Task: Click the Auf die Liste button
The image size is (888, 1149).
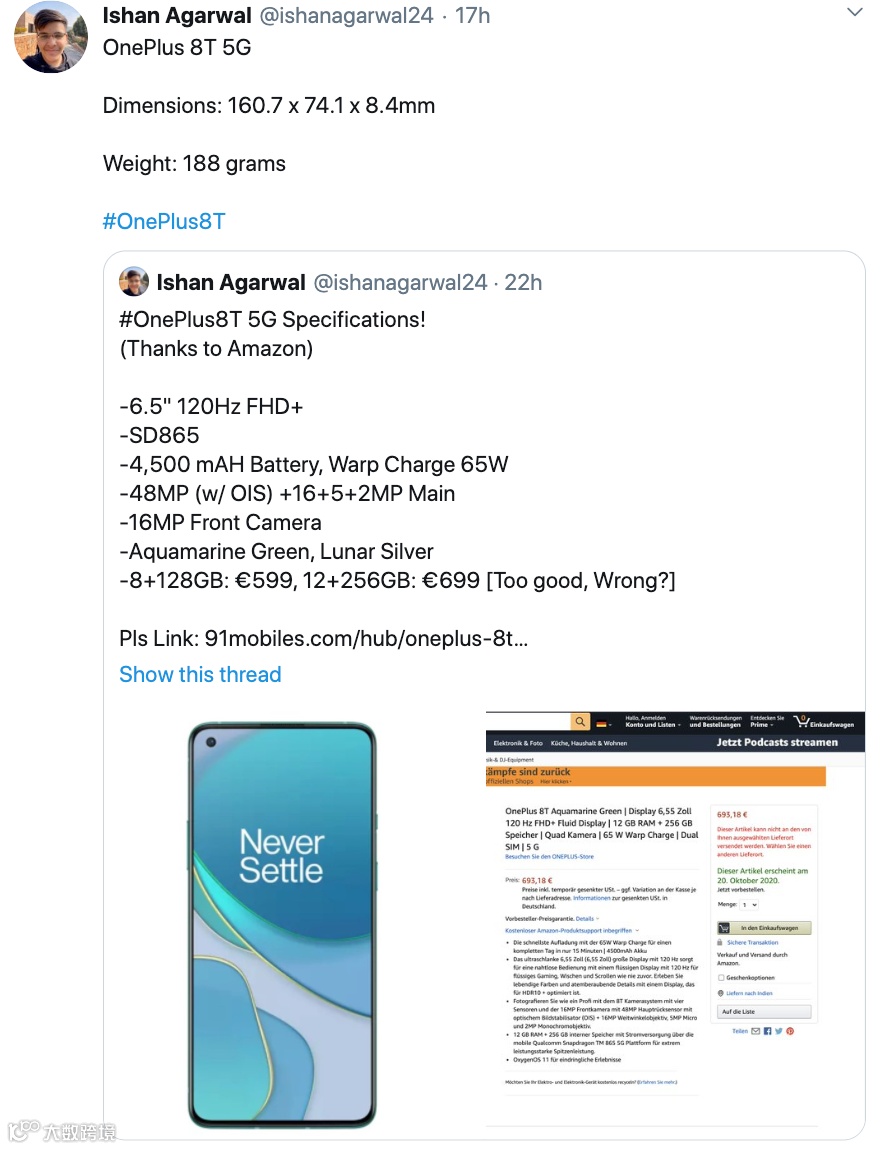Action: (x=763, y=1011)
